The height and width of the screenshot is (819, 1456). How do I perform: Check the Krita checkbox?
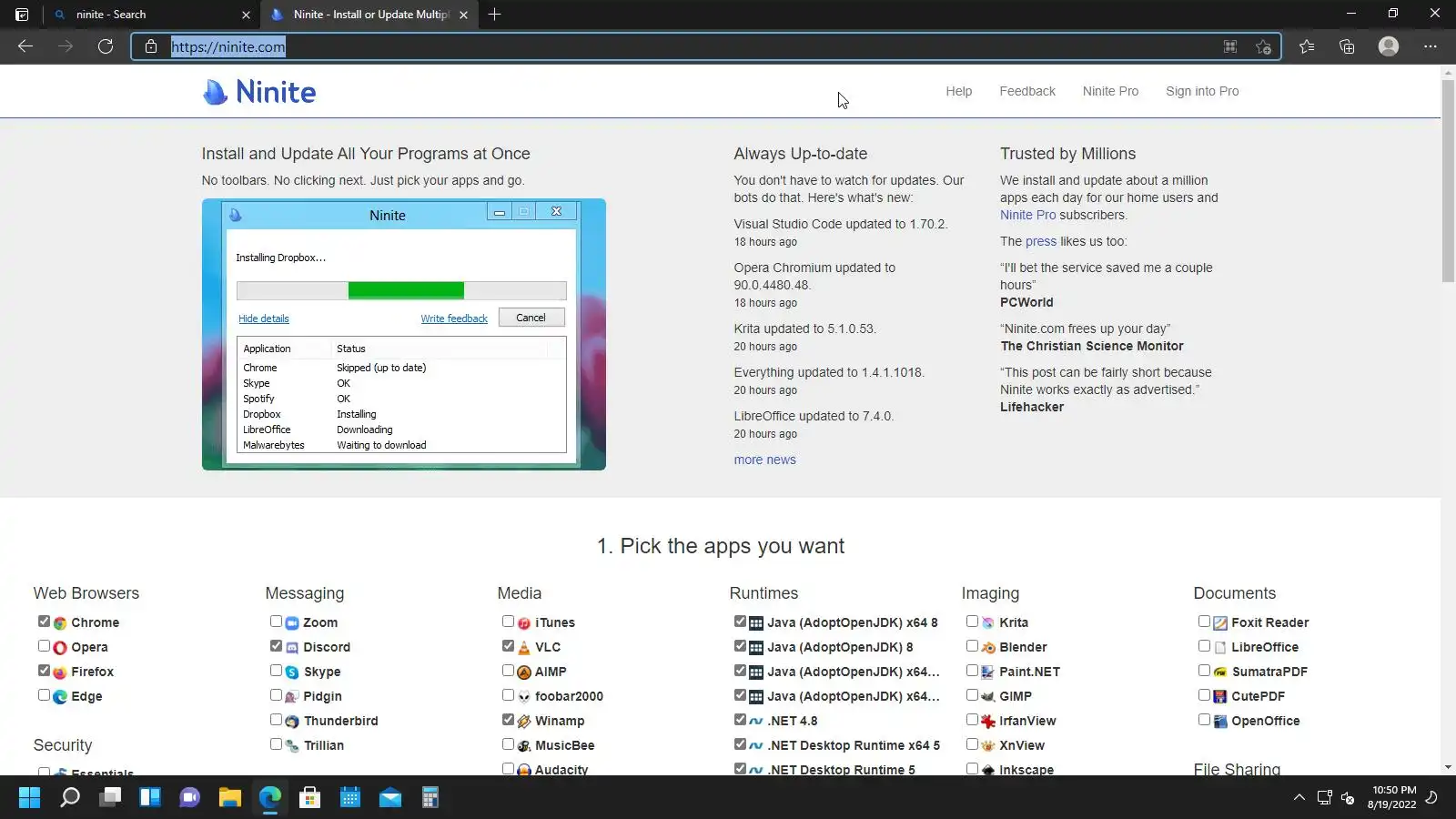click(972, 622)
